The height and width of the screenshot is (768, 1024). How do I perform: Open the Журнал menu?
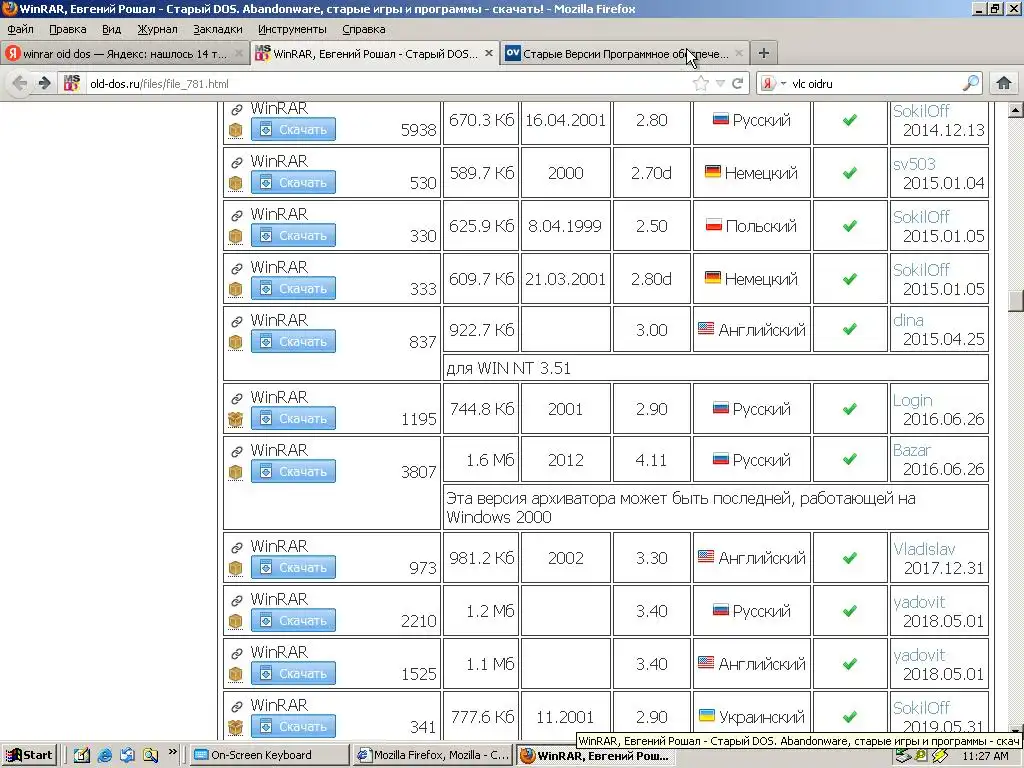[x=157, y=29]
